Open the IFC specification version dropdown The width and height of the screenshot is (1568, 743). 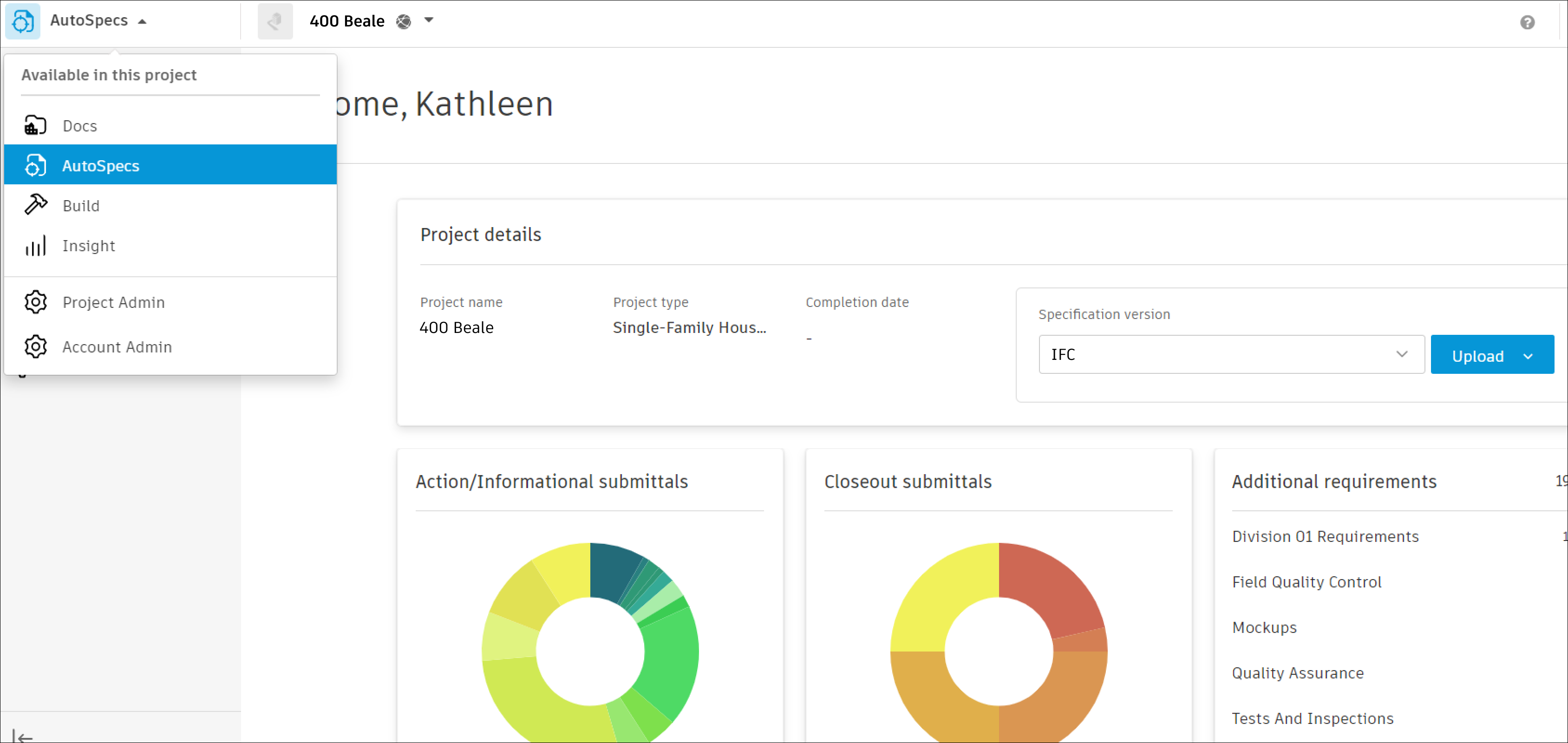click(x=1231, y=354)
